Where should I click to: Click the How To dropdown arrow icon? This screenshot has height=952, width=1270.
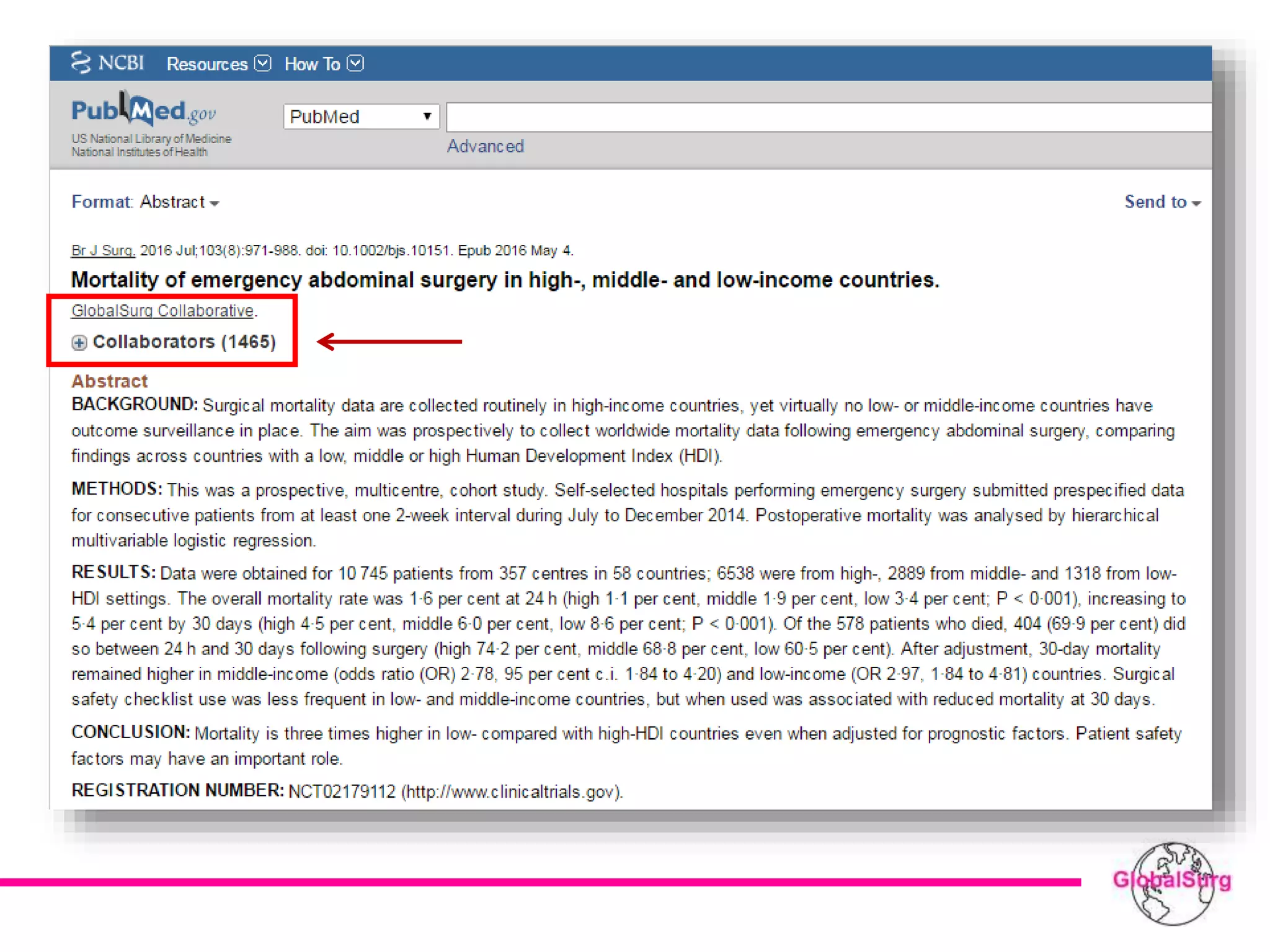tap(355, 63)
